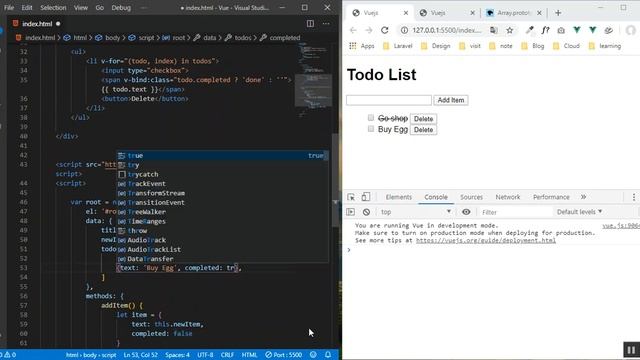The width and height of the screenshot is (640, 360).
Task: Click the 'Spaces: 4' indentation setting
Action: click(x=178, y=355)
